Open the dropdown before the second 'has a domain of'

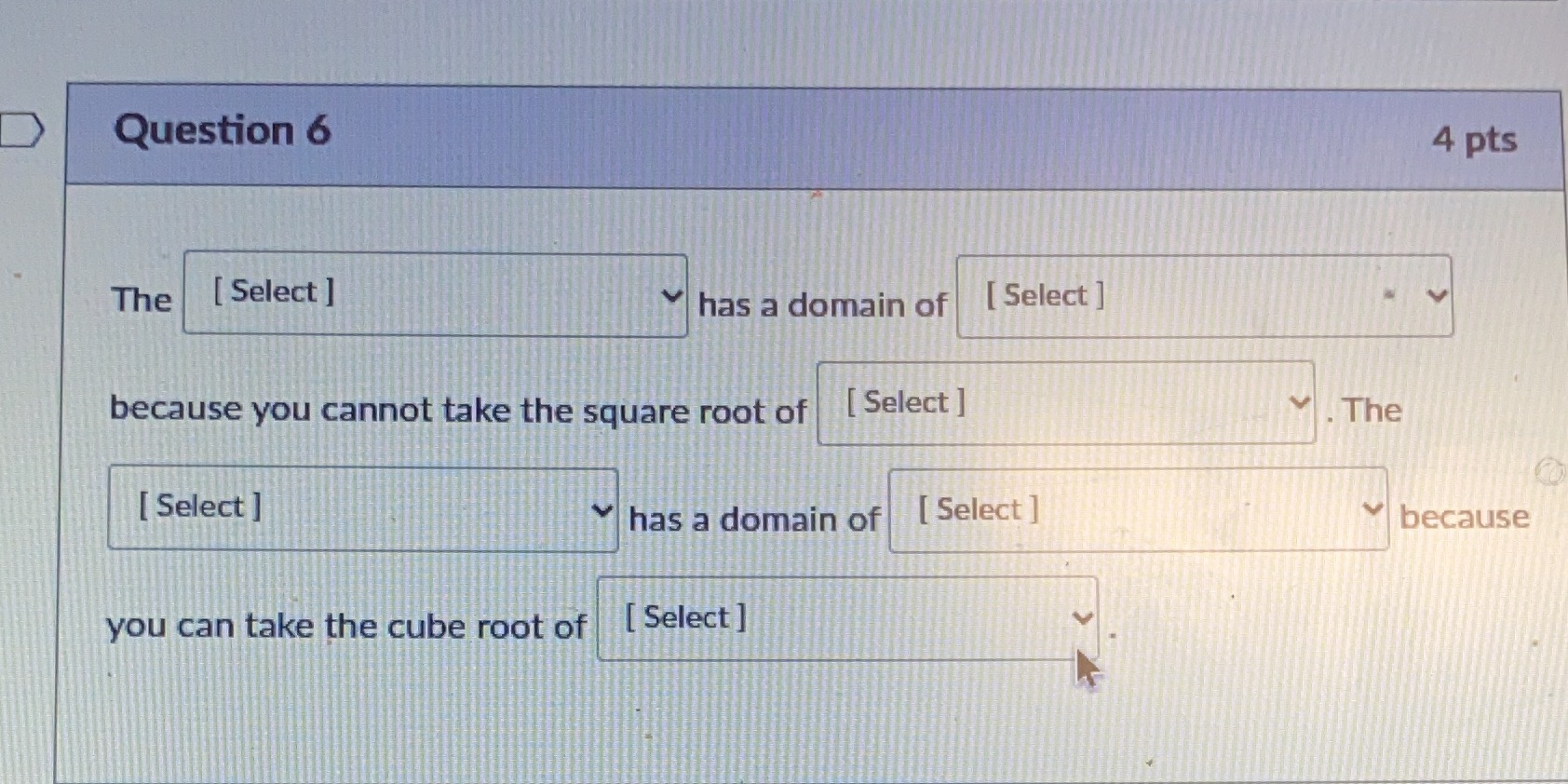click(363, 509)
